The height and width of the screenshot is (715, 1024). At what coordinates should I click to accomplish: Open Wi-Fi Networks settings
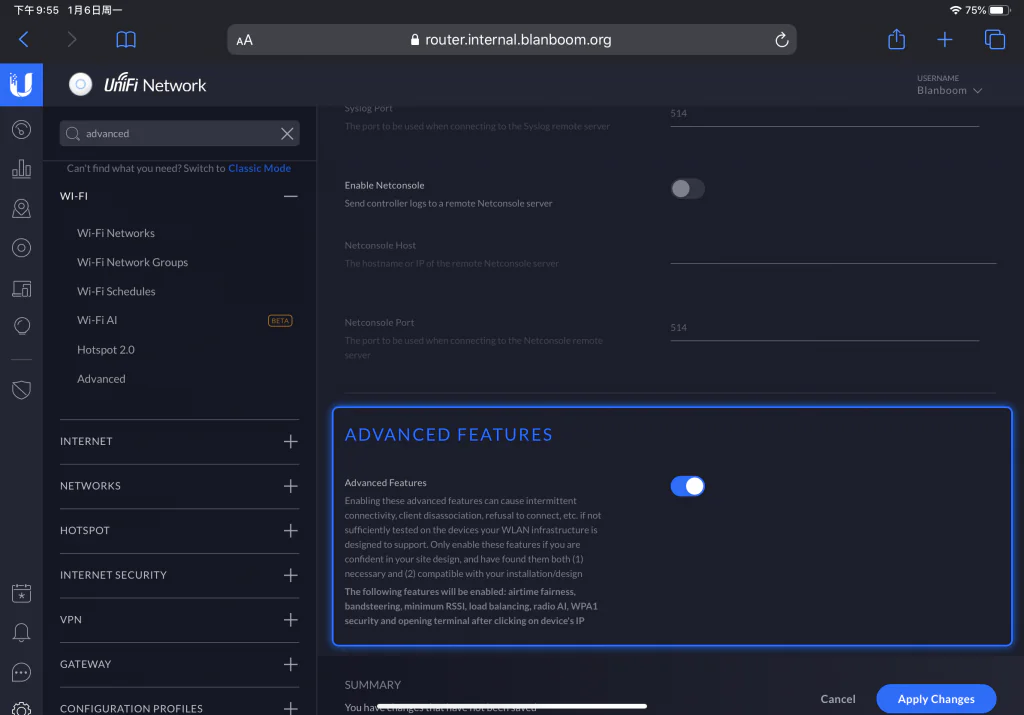116,233
